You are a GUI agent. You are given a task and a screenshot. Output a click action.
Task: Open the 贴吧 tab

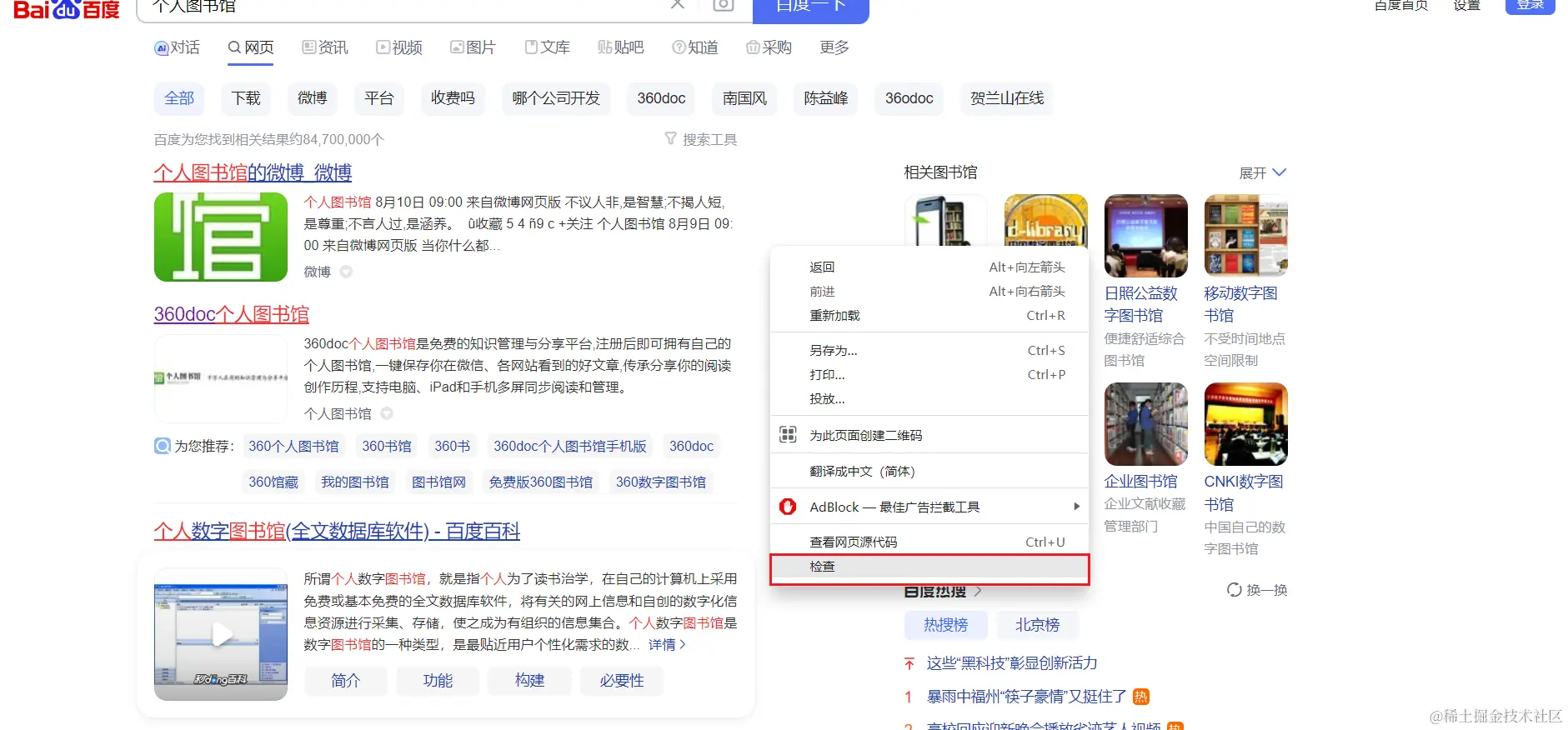click(x=621, y=47)
